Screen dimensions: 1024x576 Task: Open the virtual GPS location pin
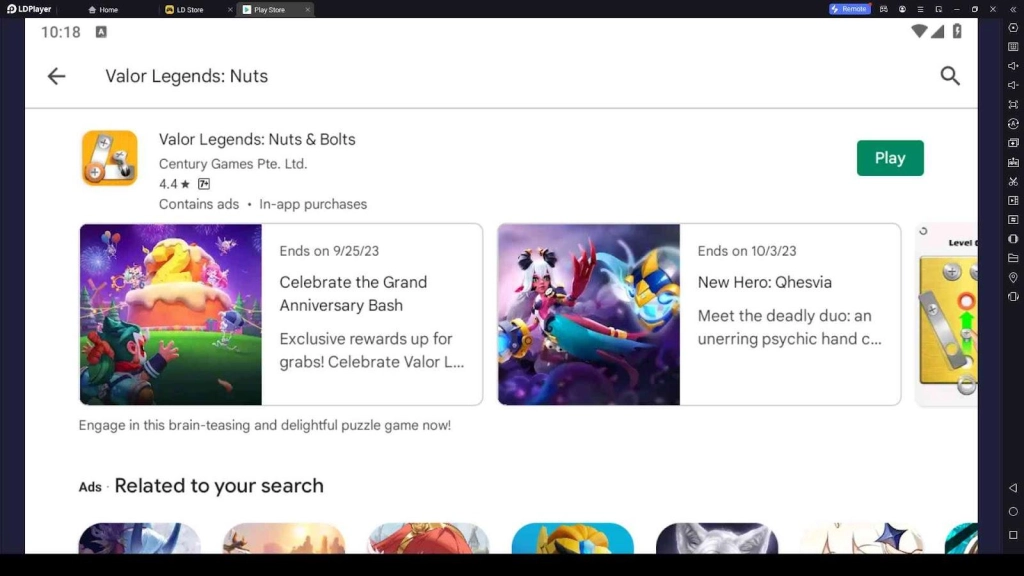(x=1013, y=278)
